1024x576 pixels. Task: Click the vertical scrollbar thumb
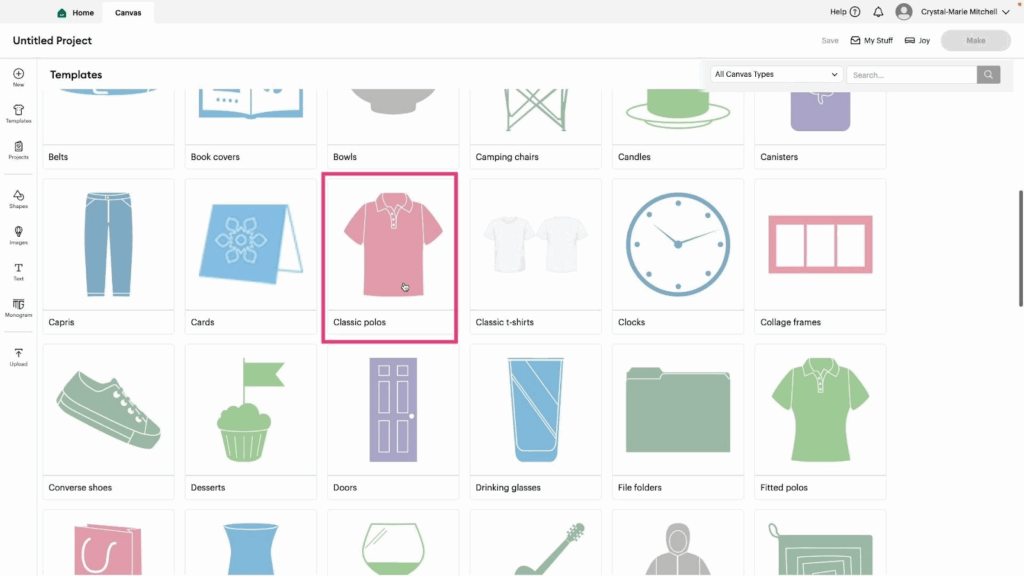pos(1020,248)
